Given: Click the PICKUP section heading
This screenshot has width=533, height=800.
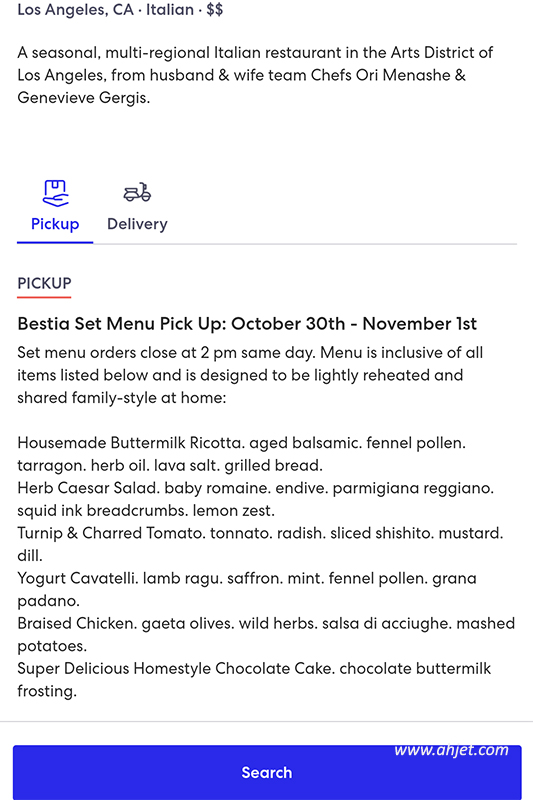Looking at the screenshot, I should tap(44, 283).
